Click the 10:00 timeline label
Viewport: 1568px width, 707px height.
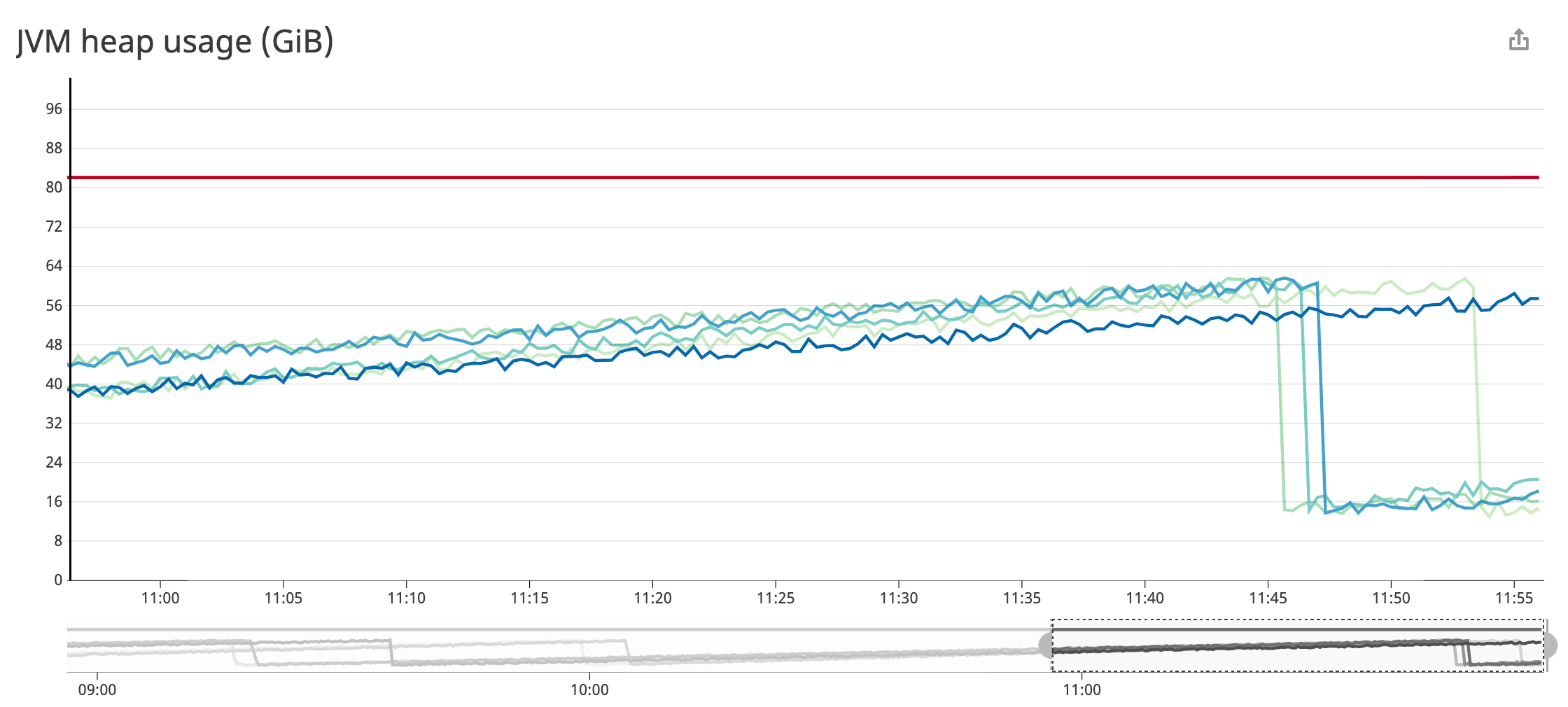590,689
